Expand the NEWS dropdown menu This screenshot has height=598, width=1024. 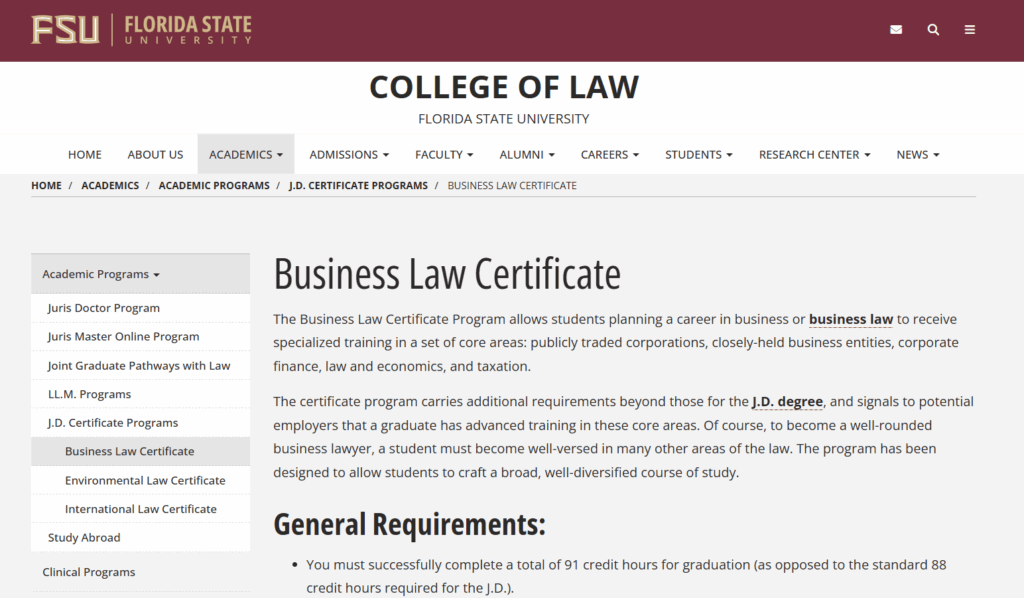coord(918,155)
